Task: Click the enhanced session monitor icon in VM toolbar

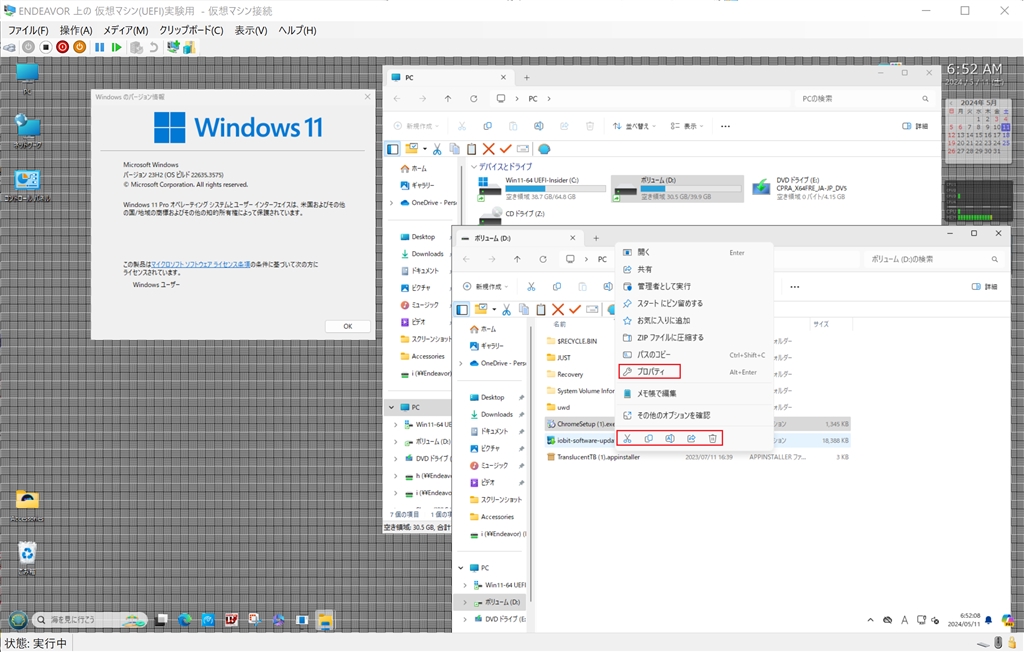Action: coord(173,47)
